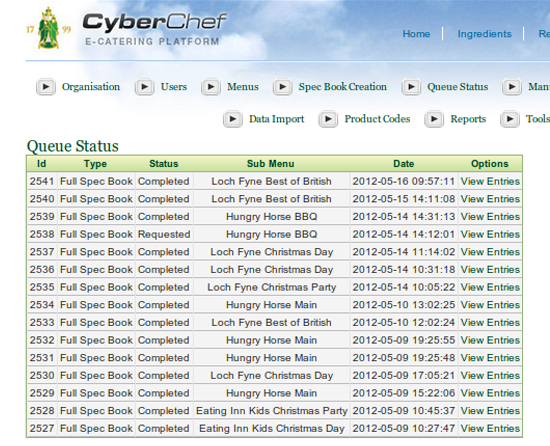This screenshot has height=446, width=550.
Task: Select the Requested status cell in row 2538
Action: (164, 234)
